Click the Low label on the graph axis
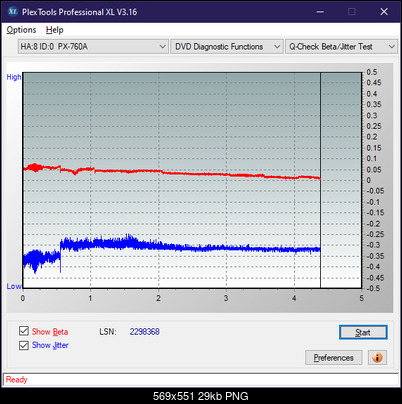Image resolution: width=402 pixels, height=404 pixels. point(14,286)
